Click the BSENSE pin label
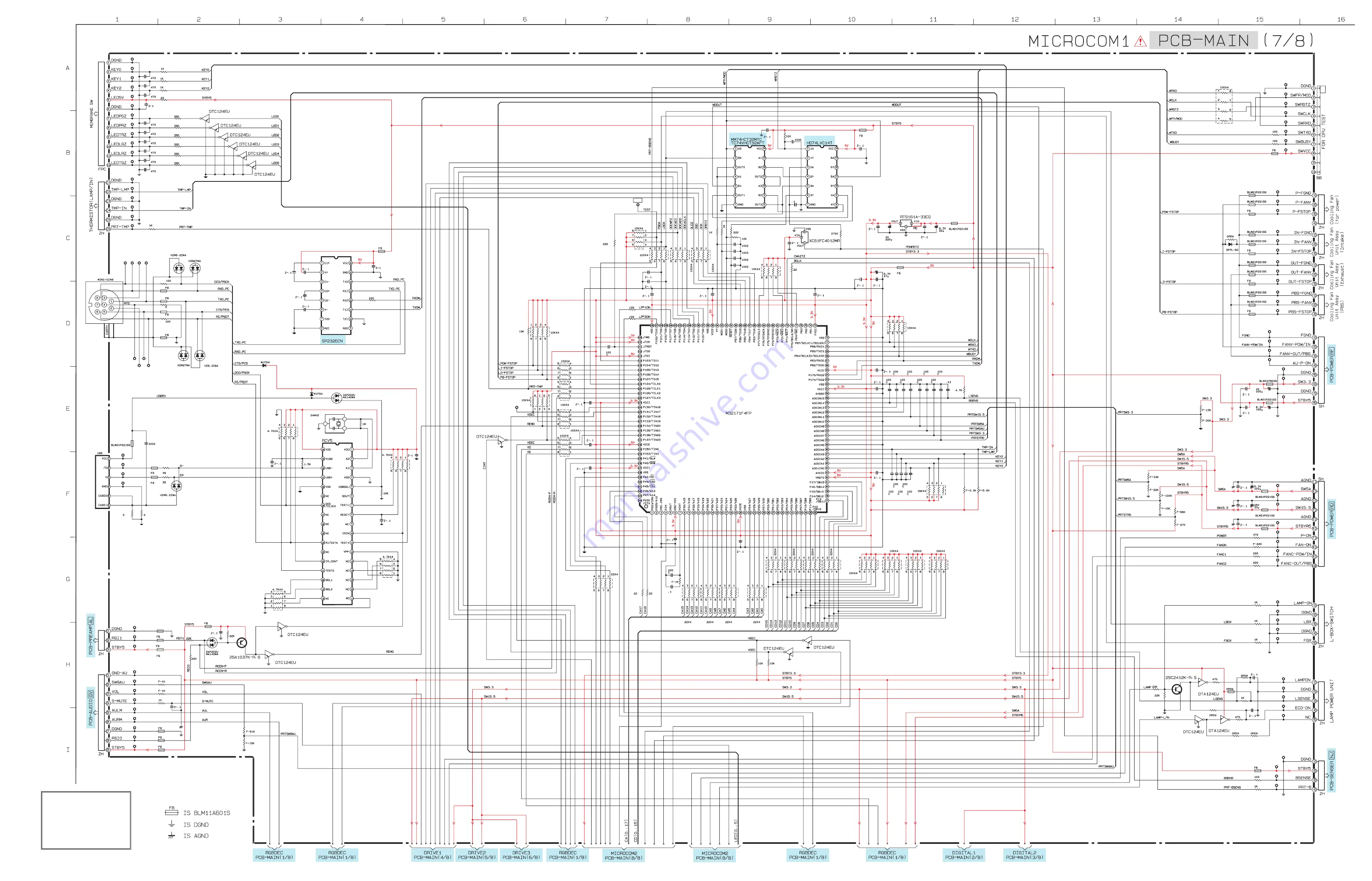 [1303, 778]
